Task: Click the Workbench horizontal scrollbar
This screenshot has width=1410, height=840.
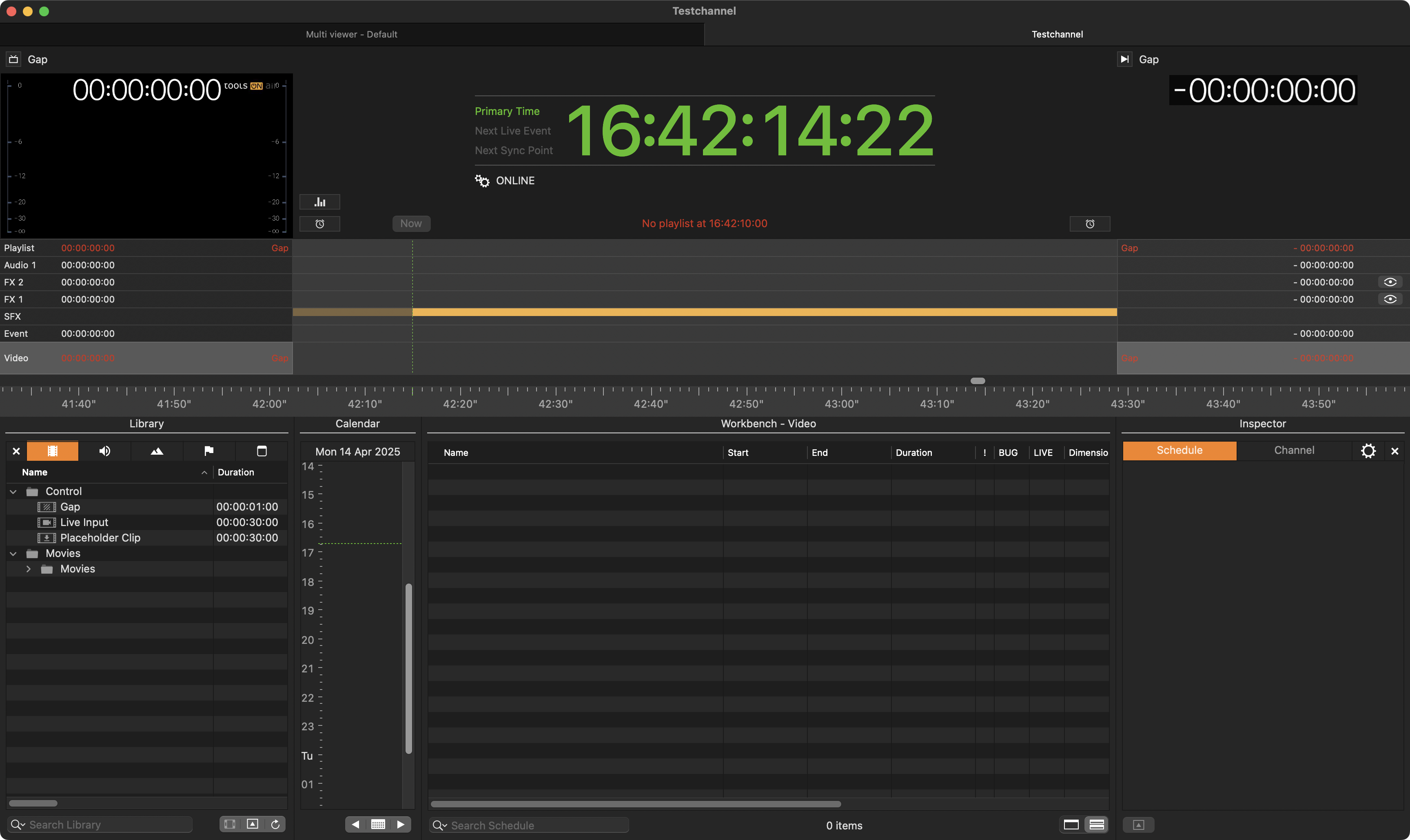Action: tap(635, 804)
